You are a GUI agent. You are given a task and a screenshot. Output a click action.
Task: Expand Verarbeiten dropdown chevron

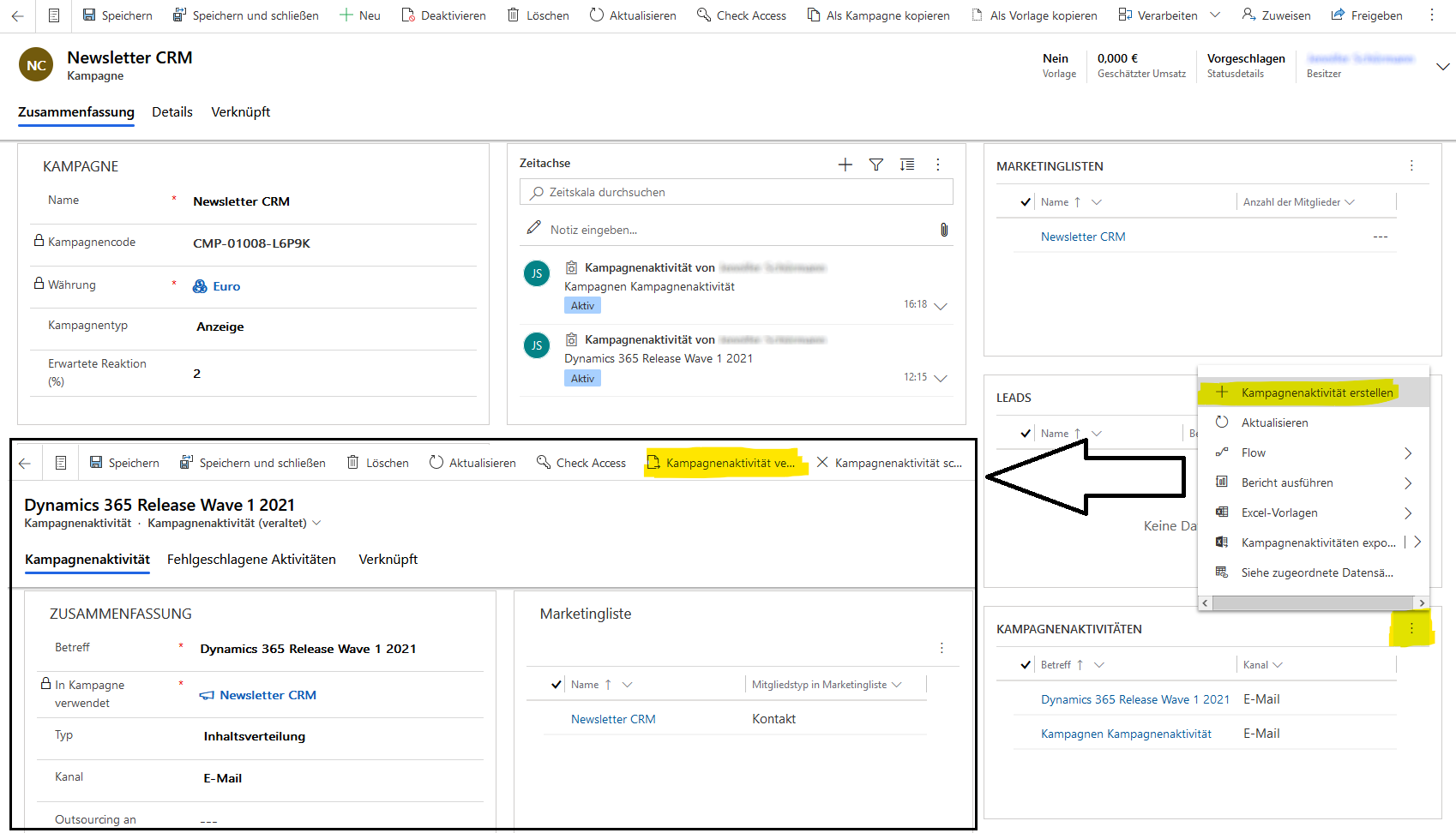pos(1215,15)
